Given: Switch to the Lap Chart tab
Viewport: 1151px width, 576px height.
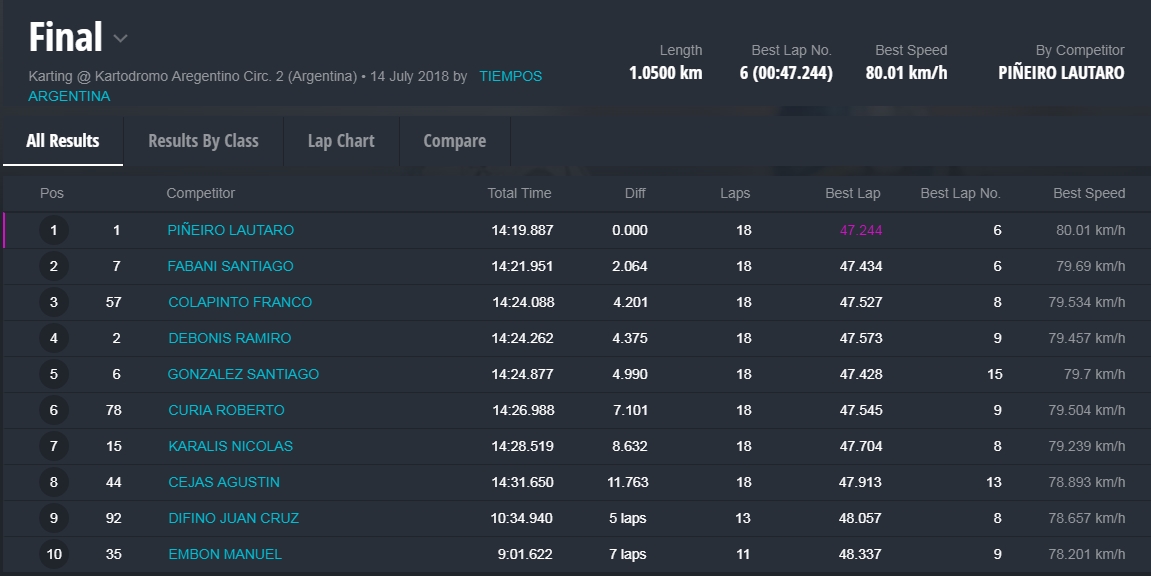Looking at the screenshot, I should 341,141.
